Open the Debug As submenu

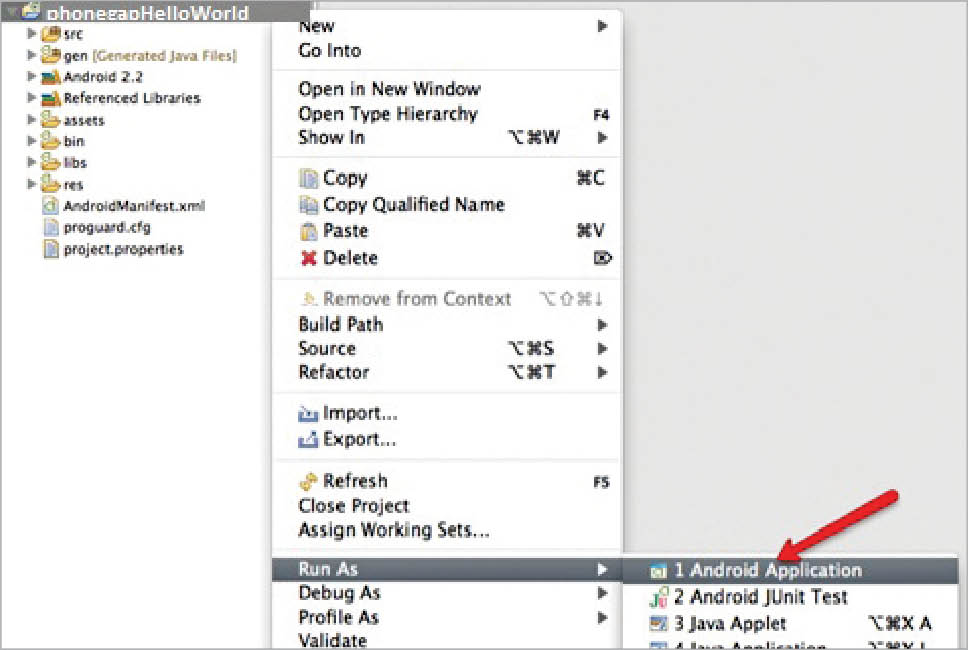[339, 593]
